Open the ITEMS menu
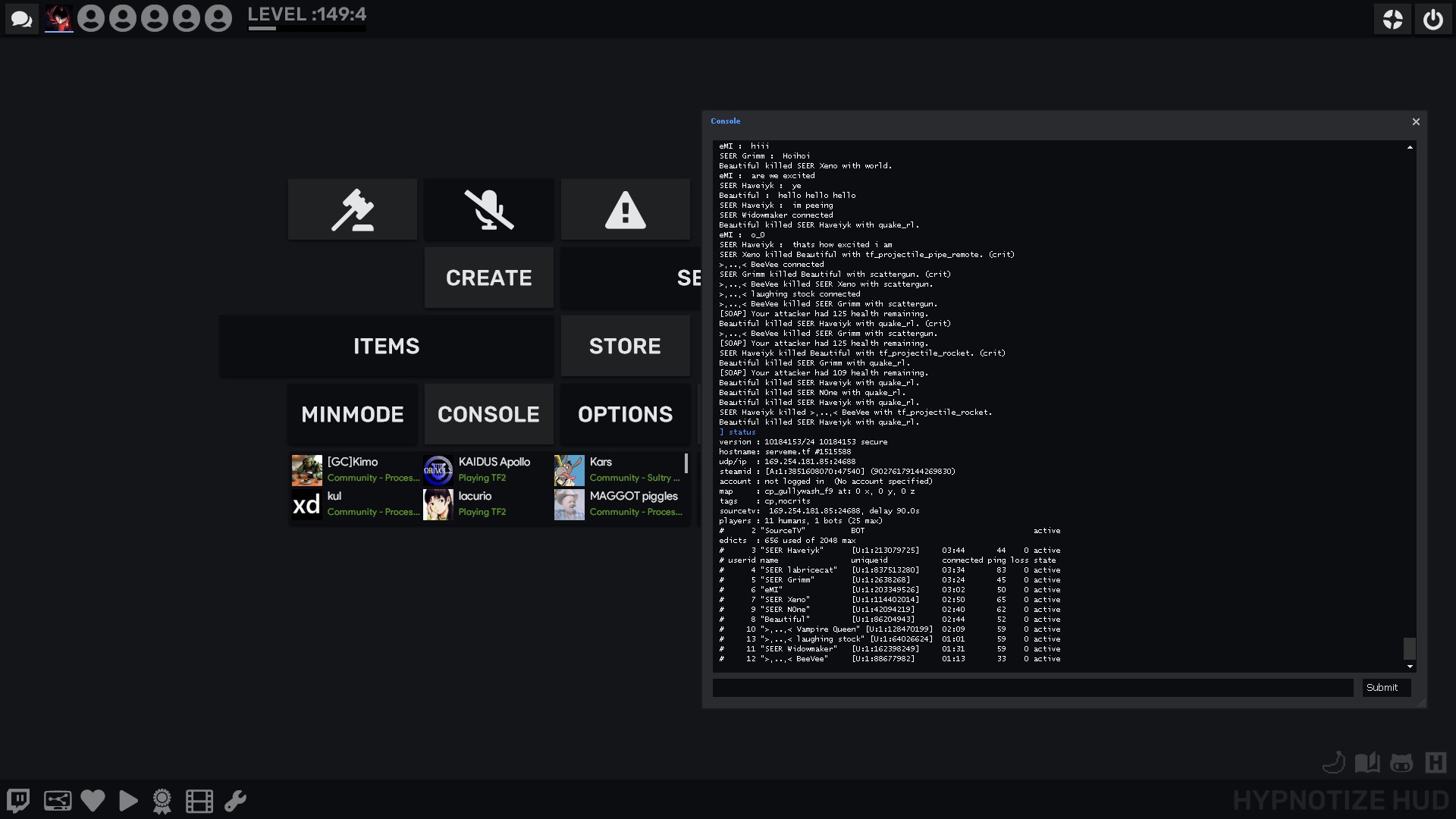The image size is (1456, 819). pyautogui.click(x=386, y=347)
